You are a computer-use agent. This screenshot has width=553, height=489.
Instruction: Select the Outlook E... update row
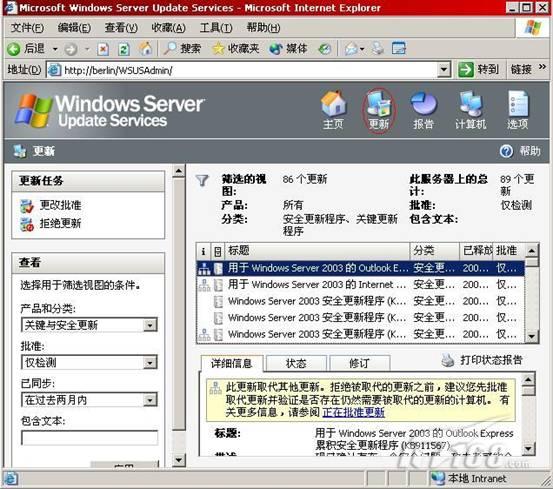click(360, 268)
